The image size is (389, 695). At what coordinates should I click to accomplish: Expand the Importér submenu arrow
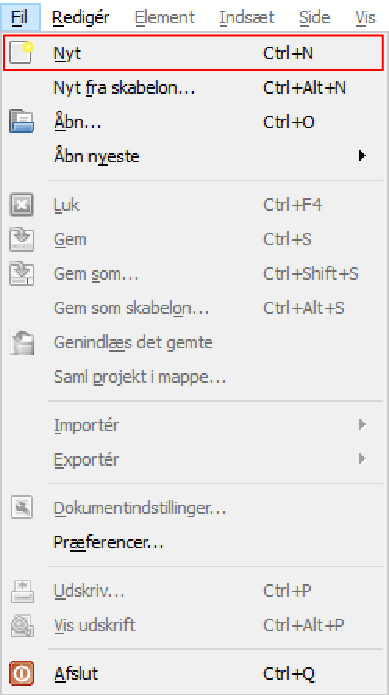point(362,425)
